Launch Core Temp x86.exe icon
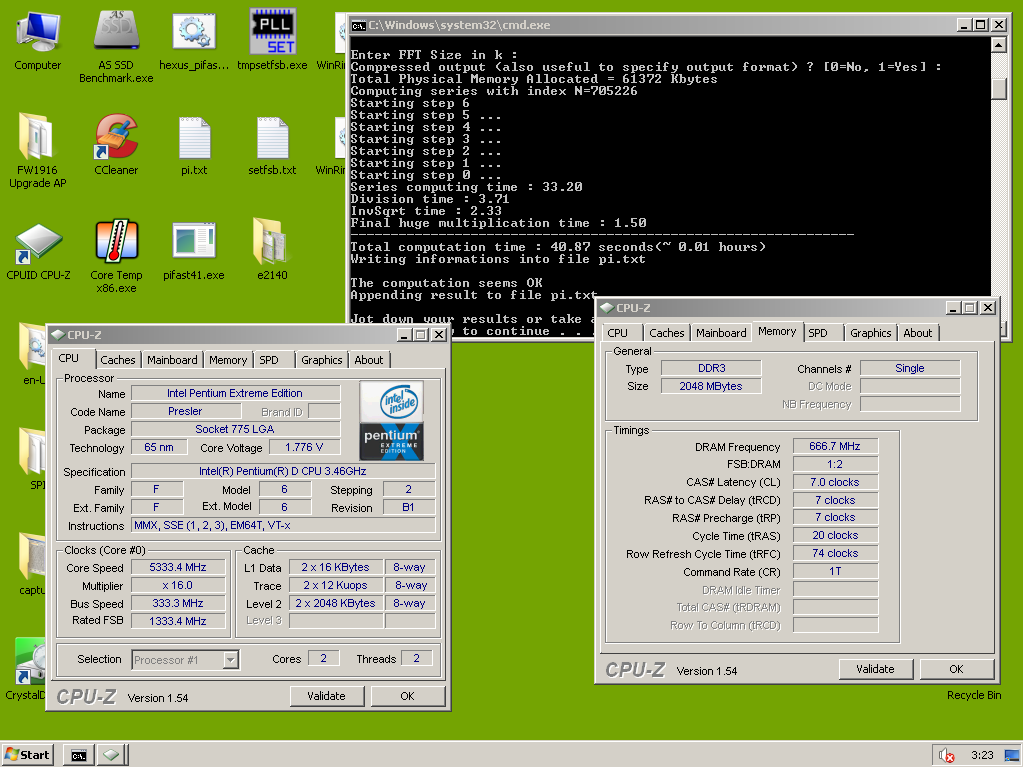This screenshot has height=767, width=1023. 116,256
